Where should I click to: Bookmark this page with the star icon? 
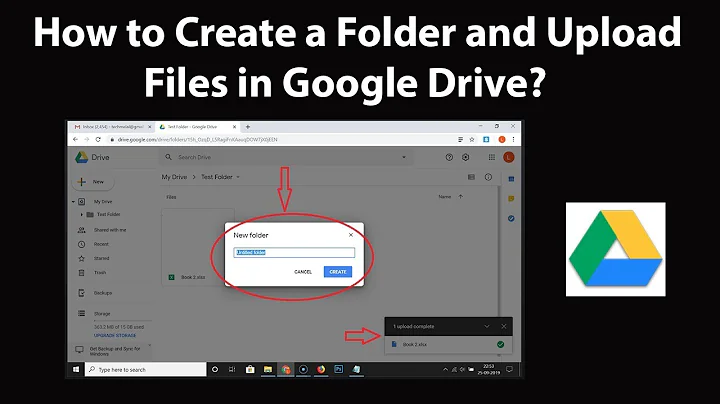472,139
